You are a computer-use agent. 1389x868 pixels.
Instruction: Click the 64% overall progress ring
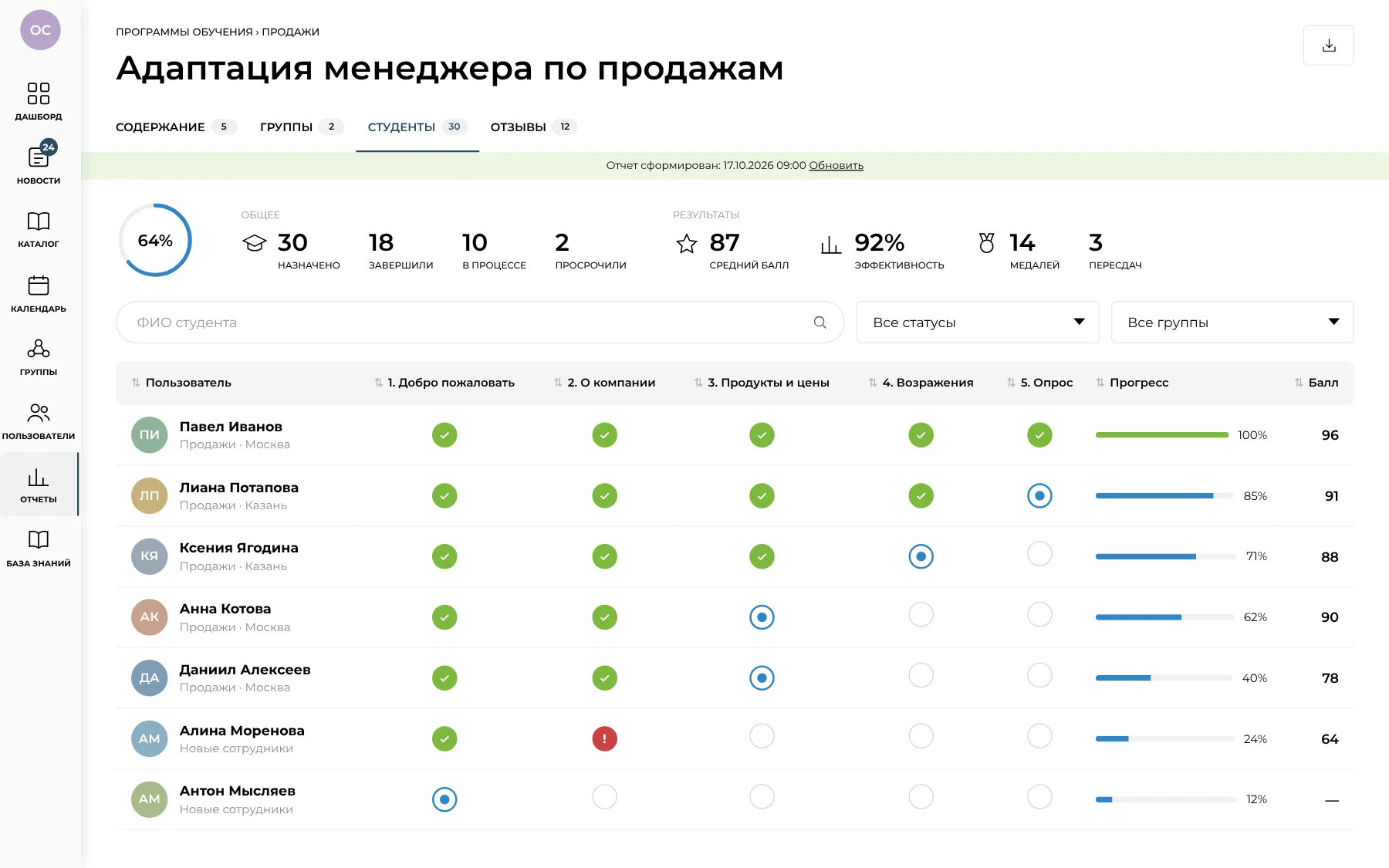pos(155,241)
